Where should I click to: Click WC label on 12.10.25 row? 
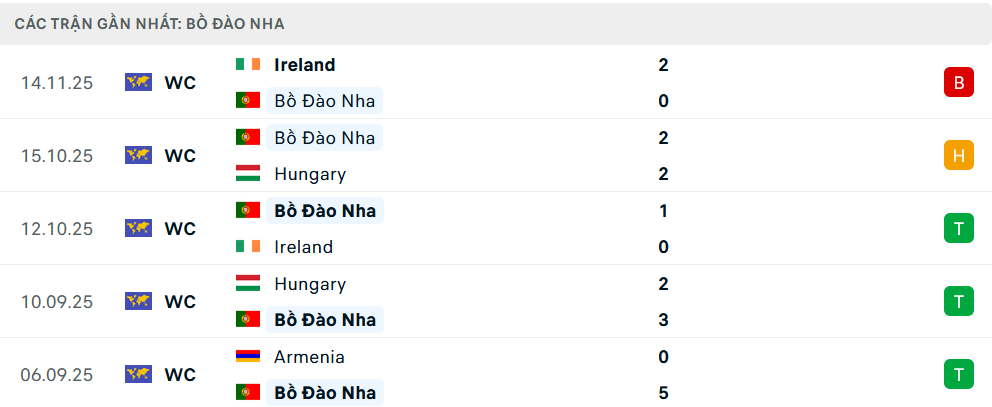(x=180, y=228)
